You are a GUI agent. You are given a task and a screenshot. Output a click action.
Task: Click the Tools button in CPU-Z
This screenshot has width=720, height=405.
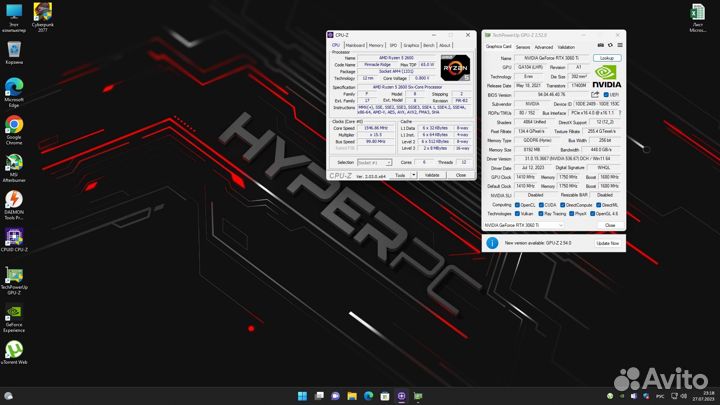[400, 175]
